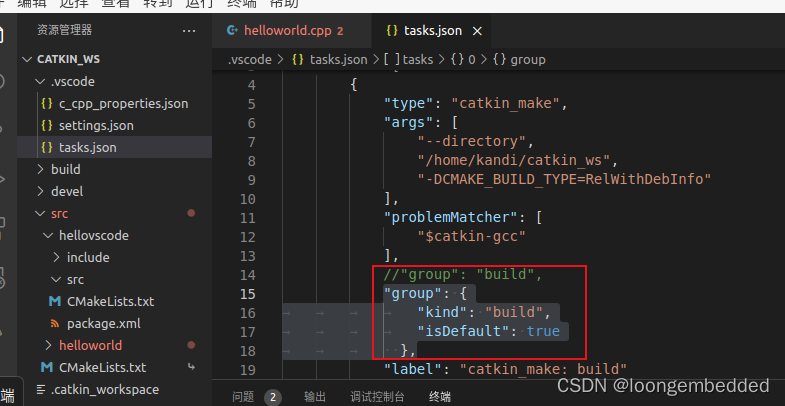Click the "/home/kandi/catkin_ws" path string
The height and width of the screenshot is (406, 785).
(514, 160)
